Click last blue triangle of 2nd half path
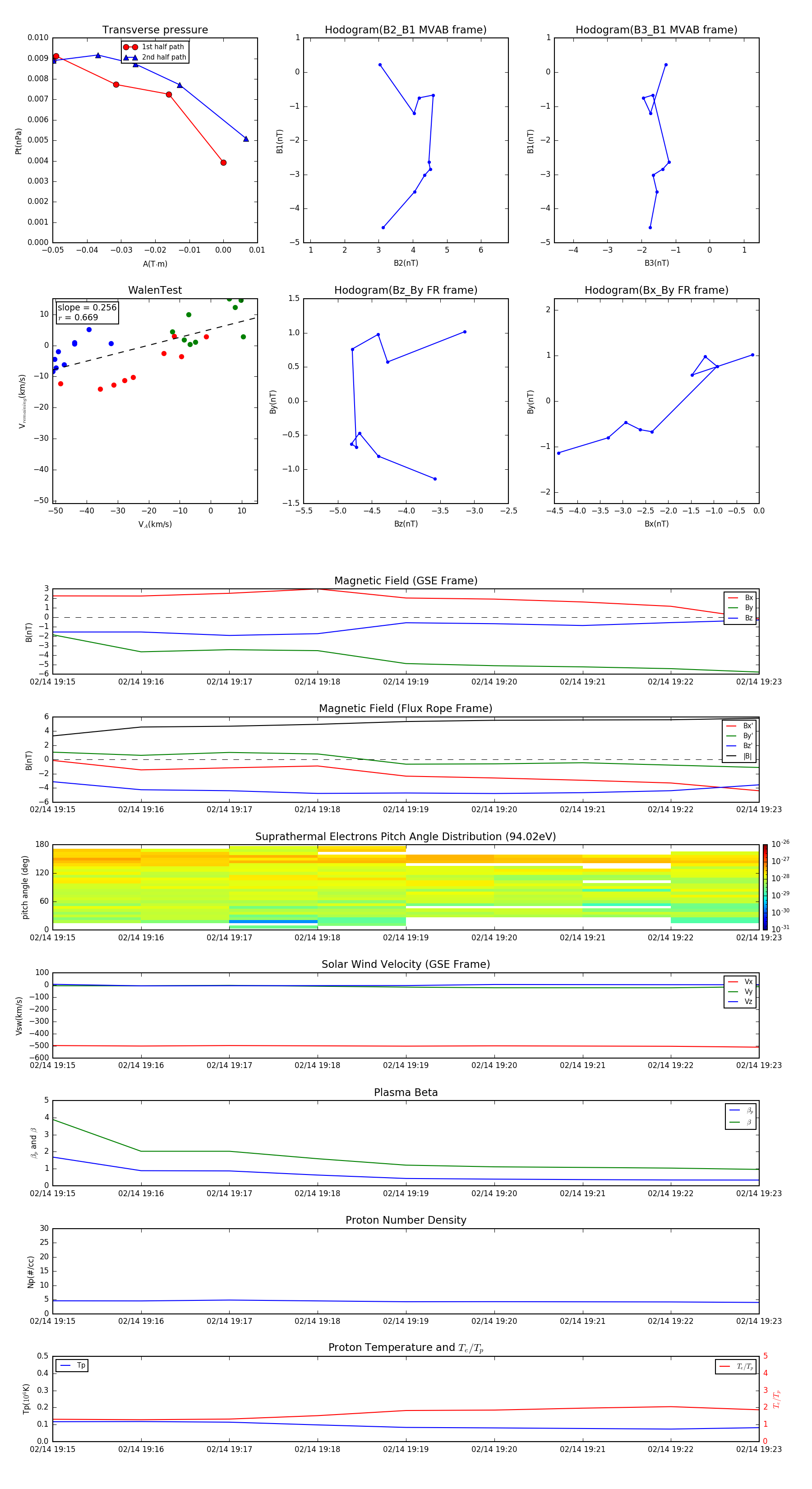 coord(245,139)
